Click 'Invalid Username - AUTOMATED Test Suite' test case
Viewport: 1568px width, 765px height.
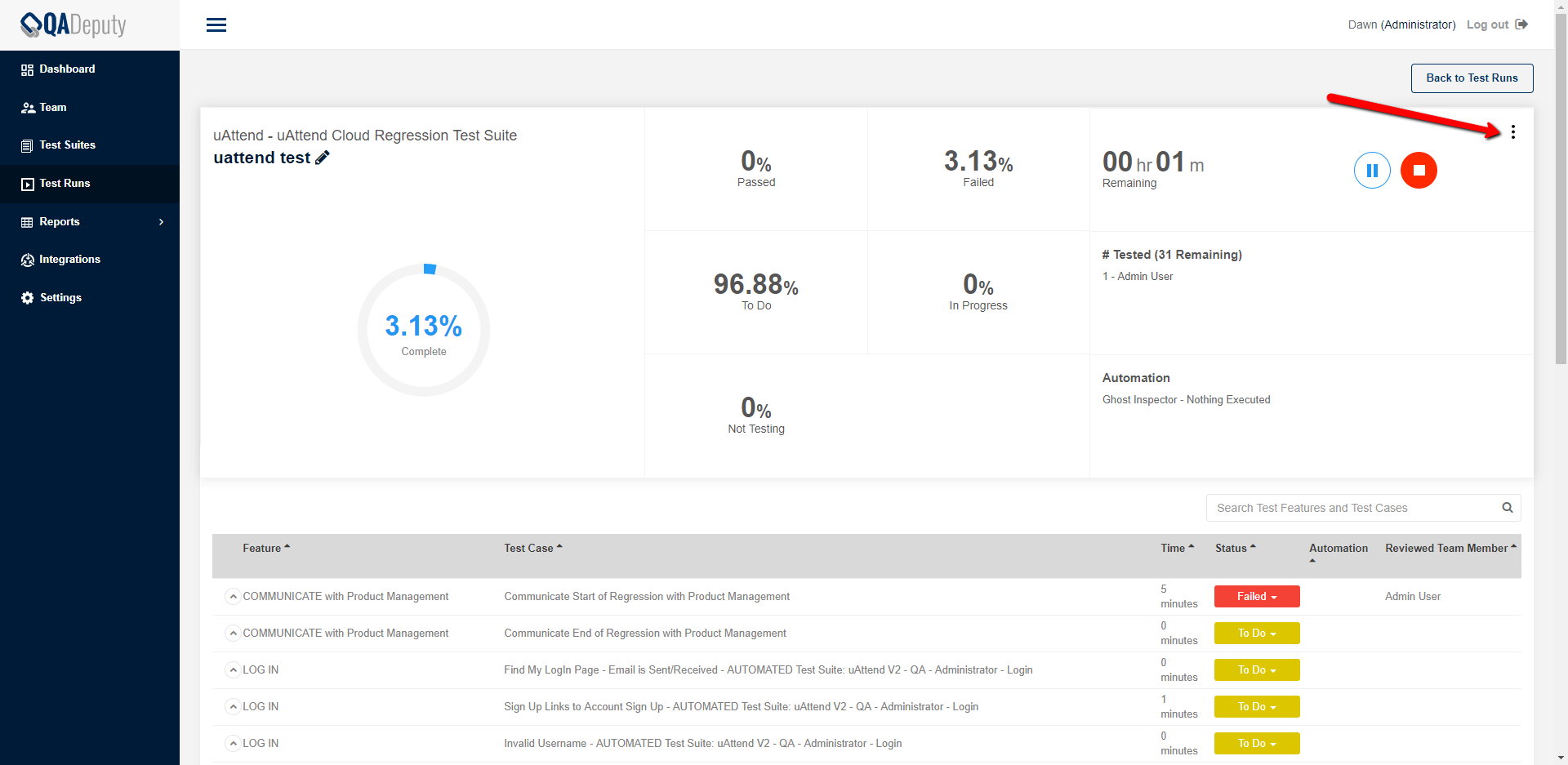[703, 744]
